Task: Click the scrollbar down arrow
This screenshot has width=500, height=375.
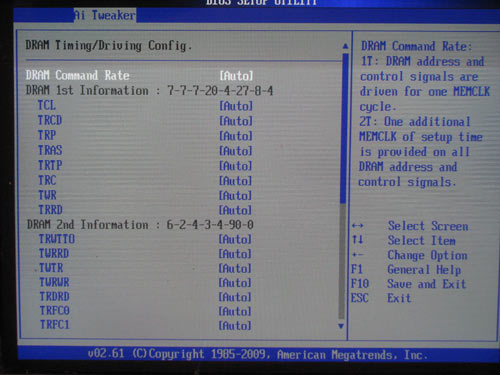Action: (341, 326)
